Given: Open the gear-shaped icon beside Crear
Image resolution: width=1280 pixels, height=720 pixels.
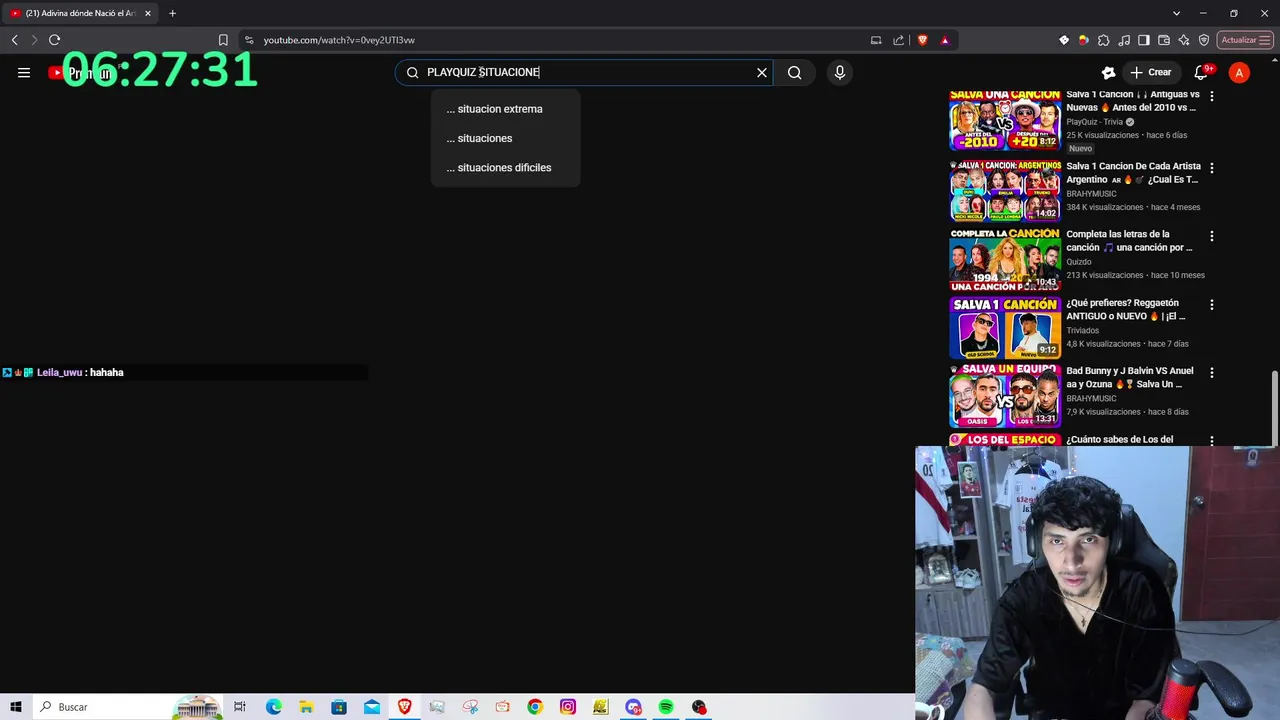Looking at the screenshot, I should tap(1108, 72).
